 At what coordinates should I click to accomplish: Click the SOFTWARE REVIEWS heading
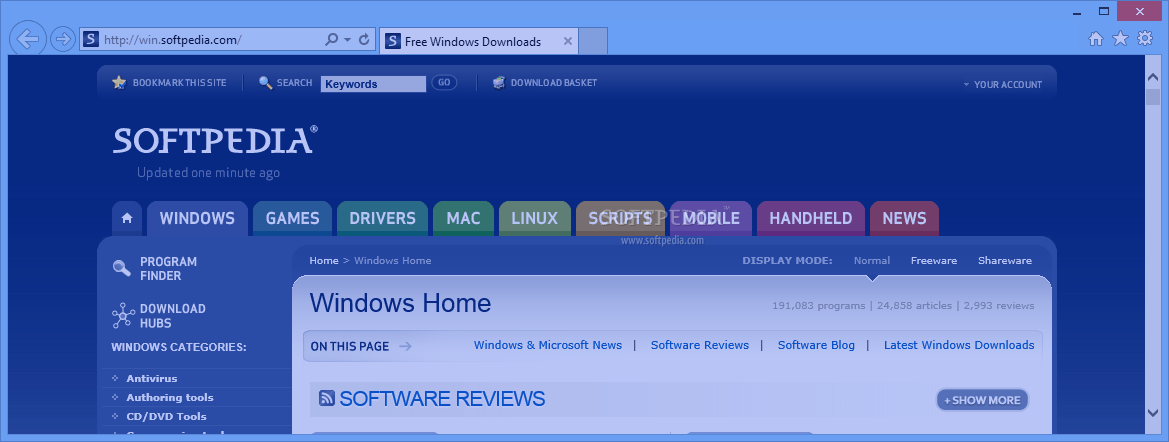(x=442, y=399)
